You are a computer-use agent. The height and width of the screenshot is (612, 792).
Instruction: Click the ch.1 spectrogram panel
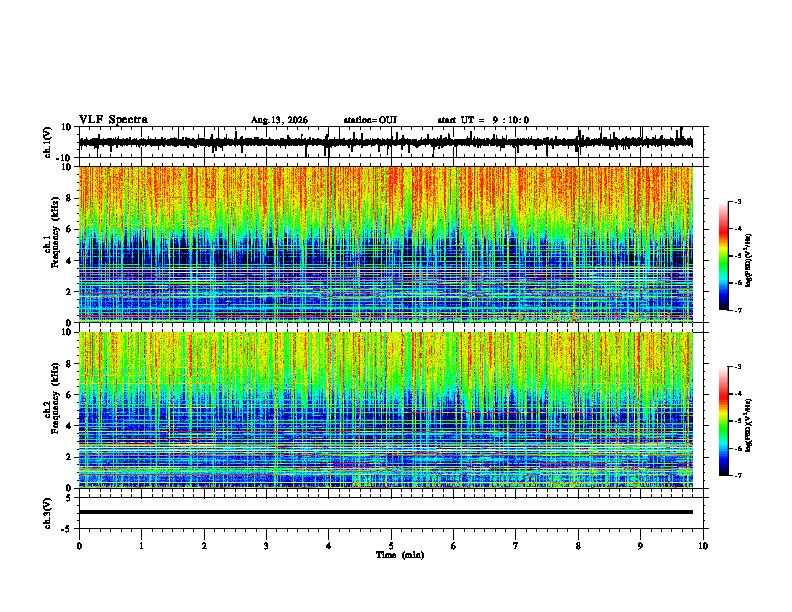click(386, 244)
